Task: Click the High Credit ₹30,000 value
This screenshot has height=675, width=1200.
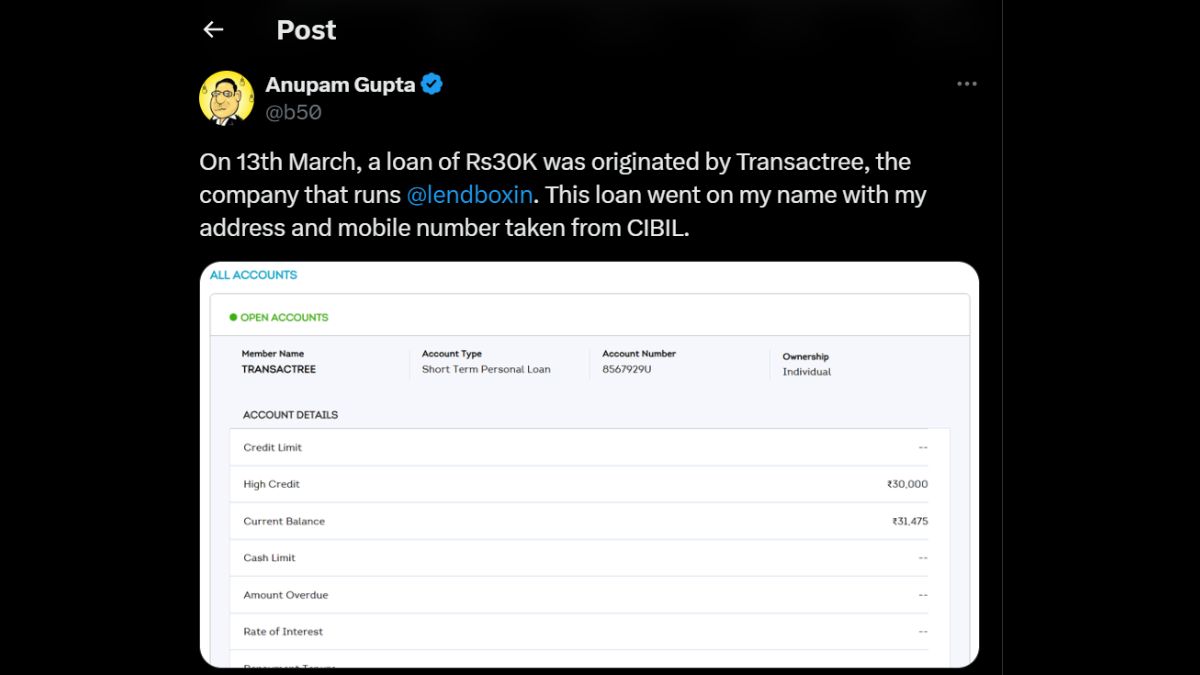Action: (x=907, y=484)
